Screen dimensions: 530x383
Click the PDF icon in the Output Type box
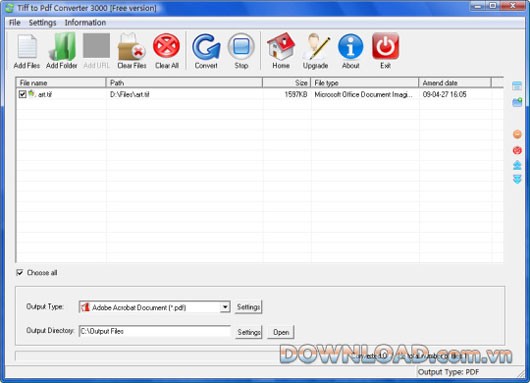coord(85,307)
